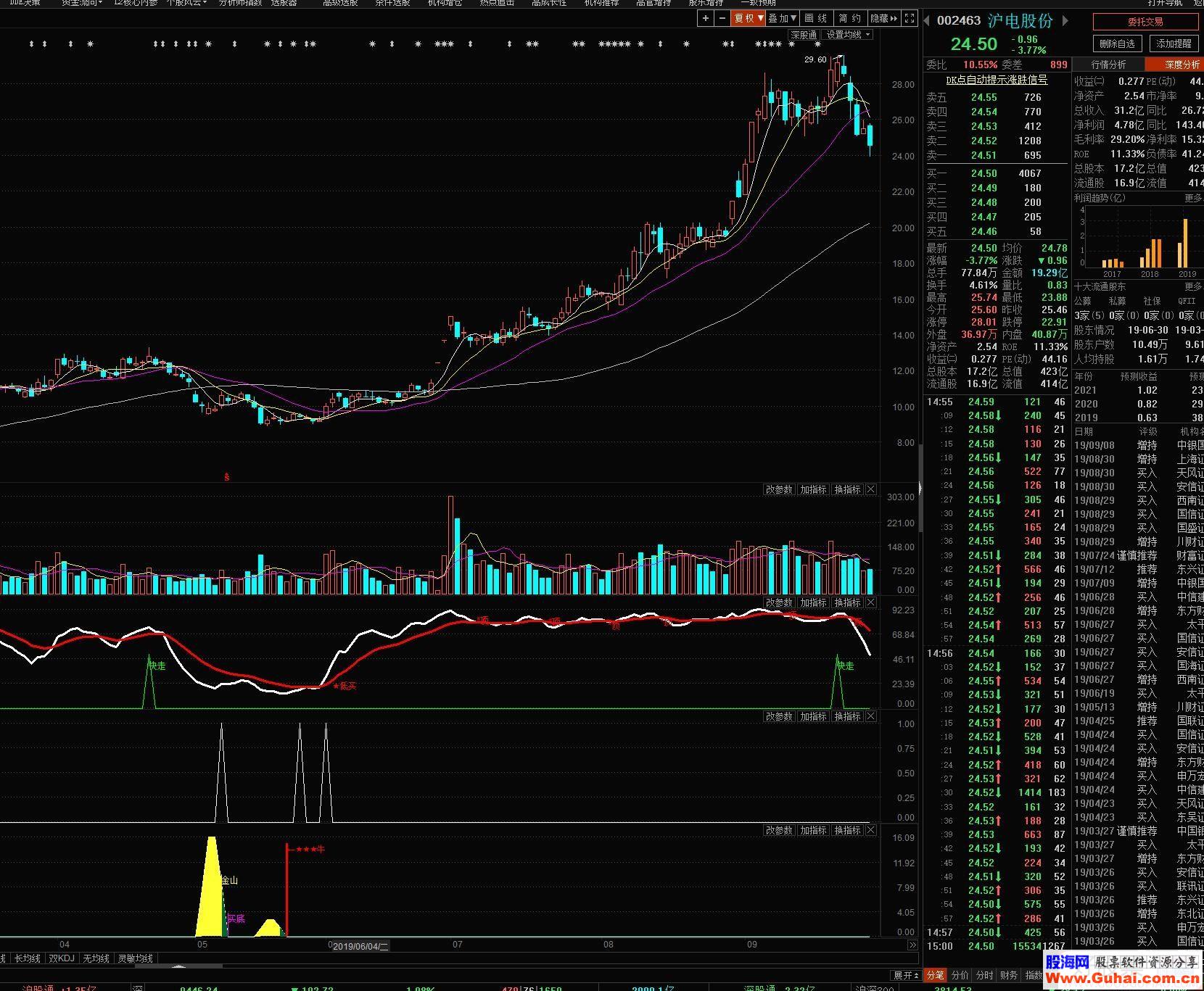Click 加指标 on the 金山 indicator panel
1204x991 pixels.
(813, 830)
